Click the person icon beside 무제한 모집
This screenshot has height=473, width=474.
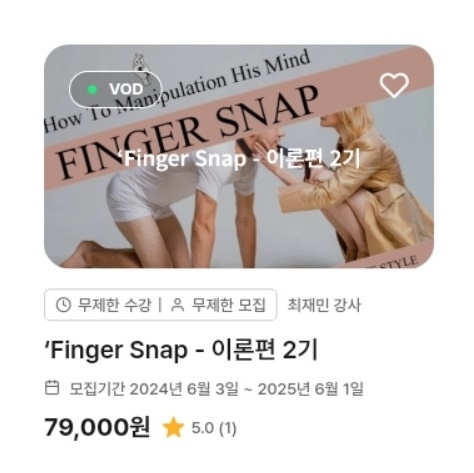(178, 305)
